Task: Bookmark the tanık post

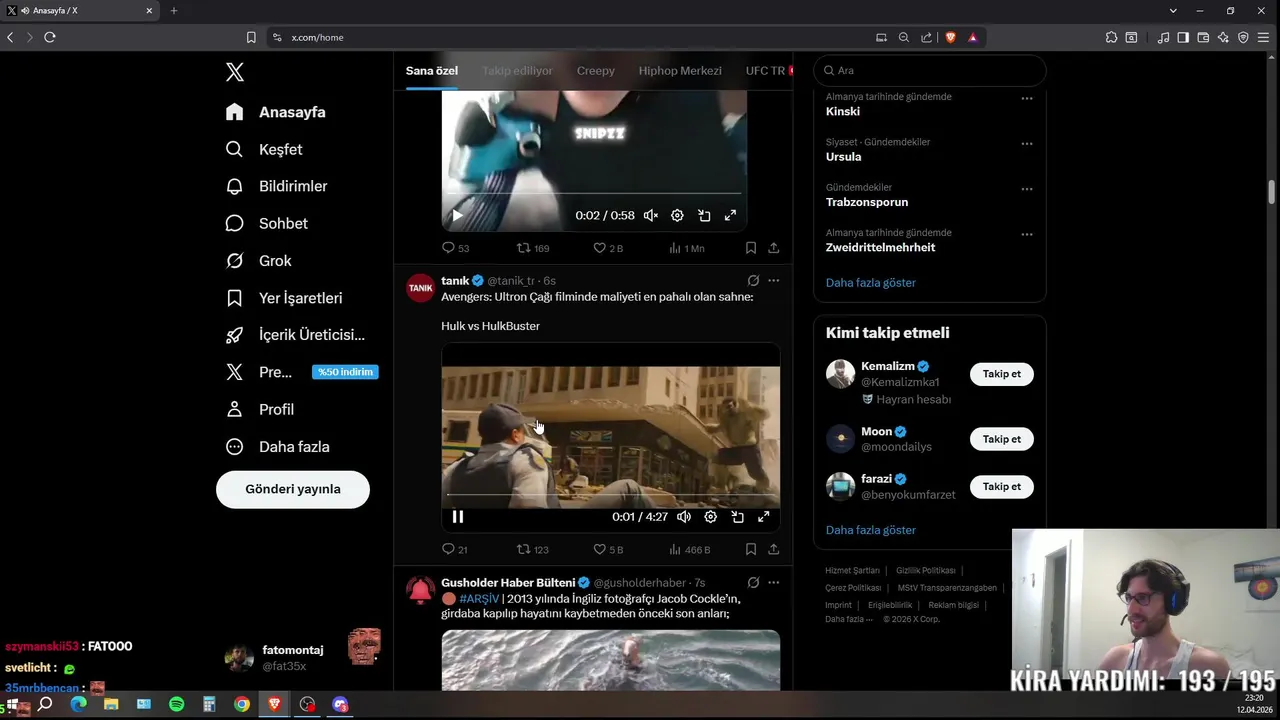Action: pyautogui.click(x=750, y=549)
